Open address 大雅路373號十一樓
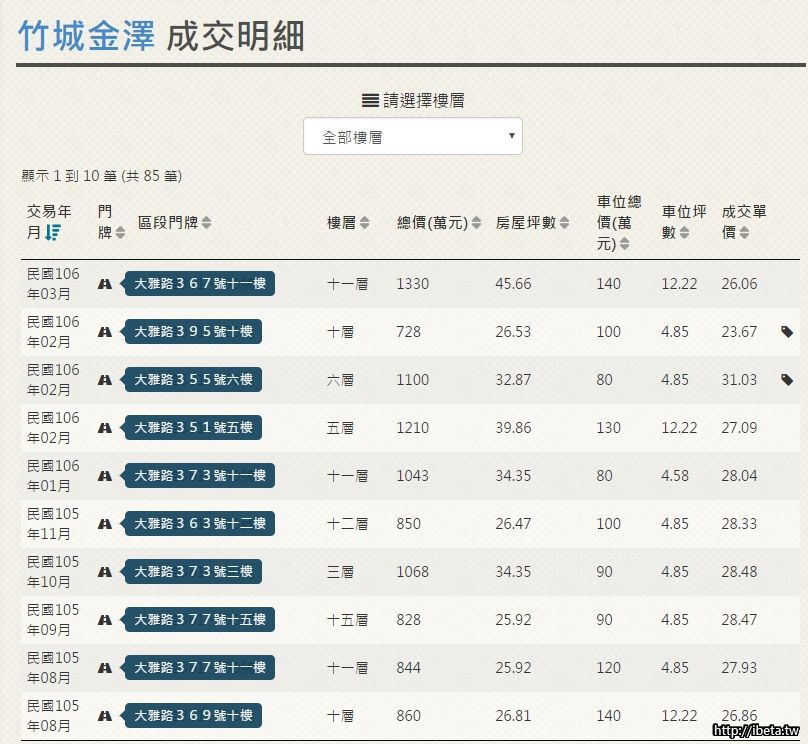 pyautogui.click(x=199, y=476)
